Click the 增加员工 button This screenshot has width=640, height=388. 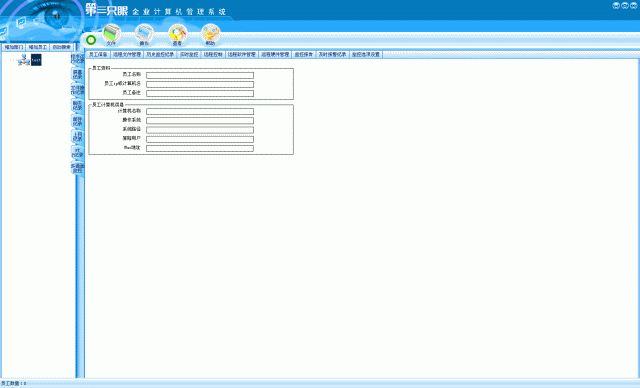coord(38,47)
